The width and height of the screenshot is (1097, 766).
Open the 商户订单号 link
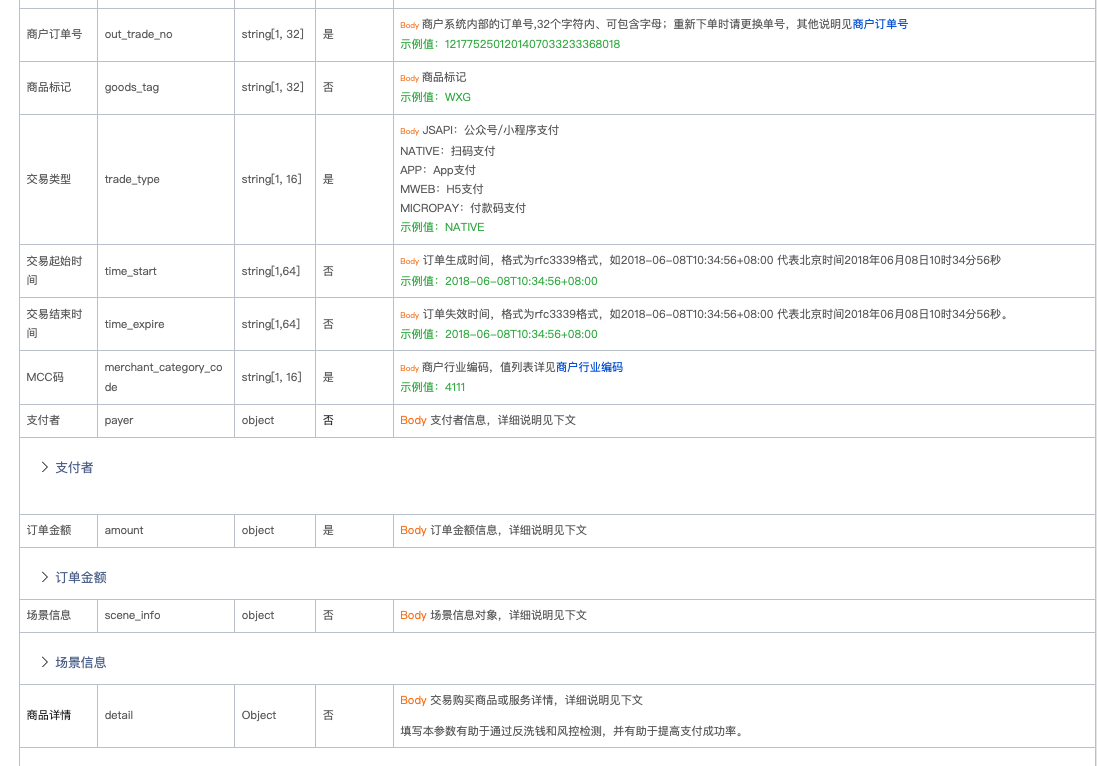880,24
